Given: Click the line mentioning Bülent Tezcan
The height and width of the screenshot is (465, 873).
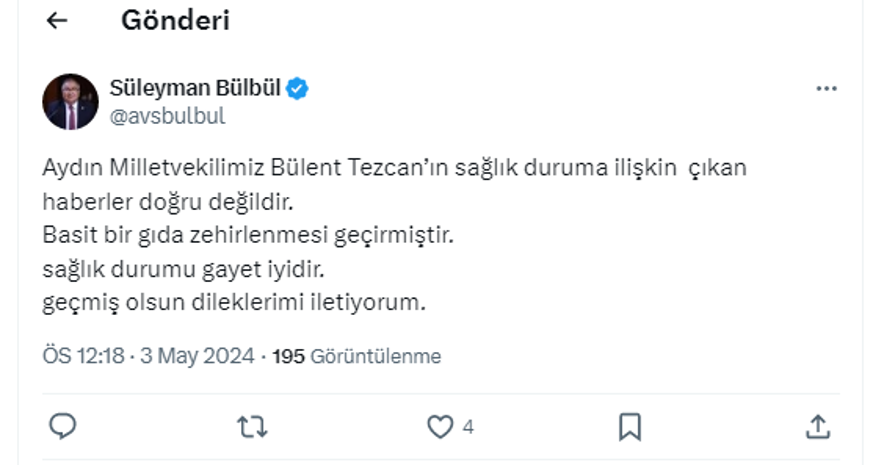Looking at the screenshot, I should [394, 168].
